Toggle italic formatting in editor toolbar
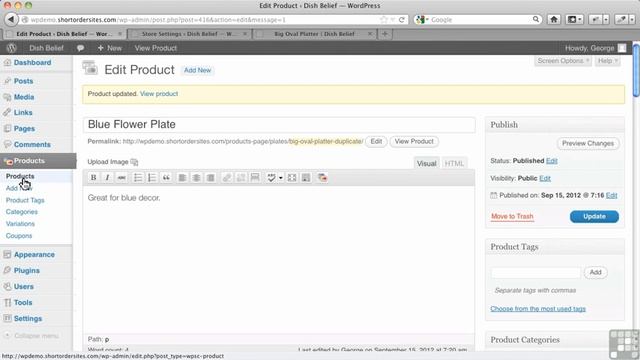Screen dimensions: 640x360 click(107, 178)
